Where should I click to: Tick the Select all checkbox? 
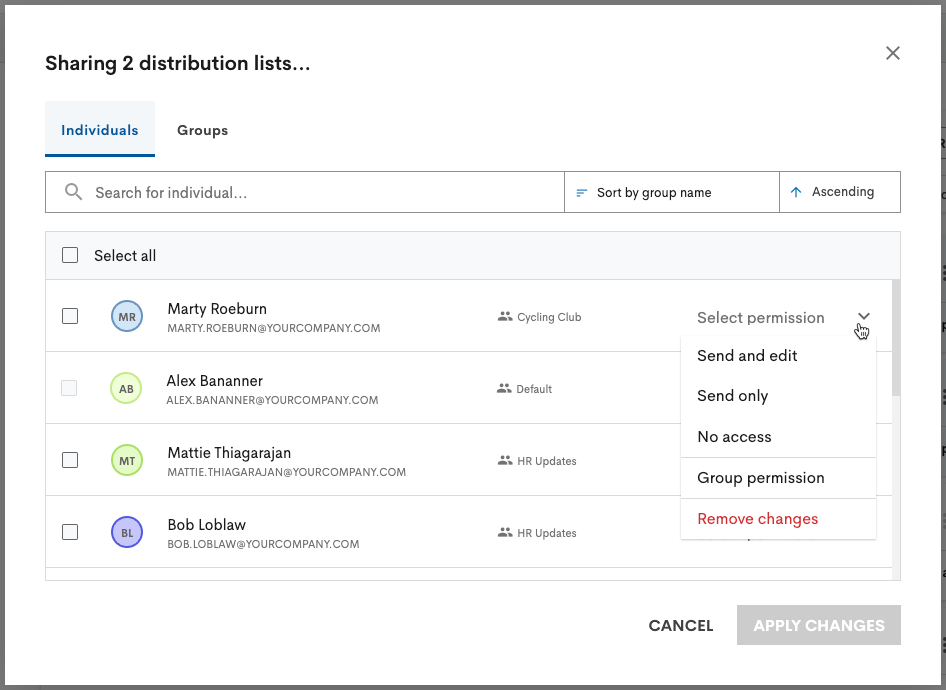(70, 255)
